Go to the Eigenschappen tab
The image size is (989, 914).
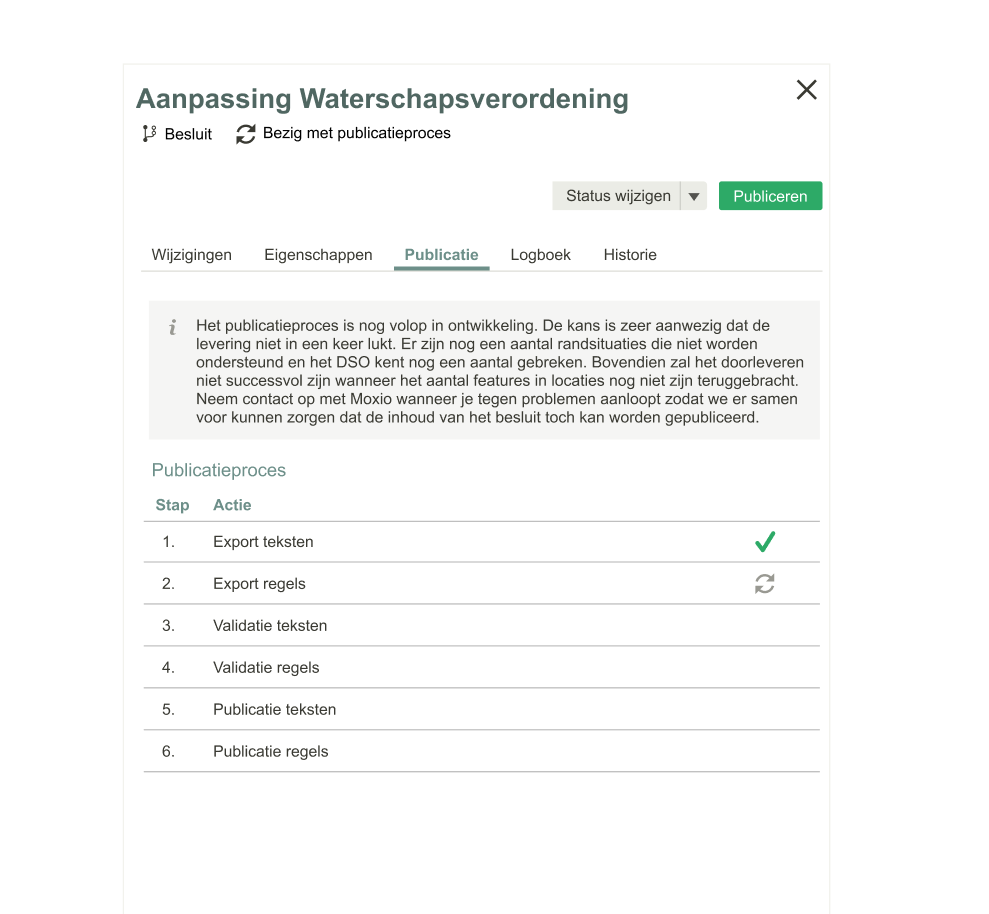(318, 255)
